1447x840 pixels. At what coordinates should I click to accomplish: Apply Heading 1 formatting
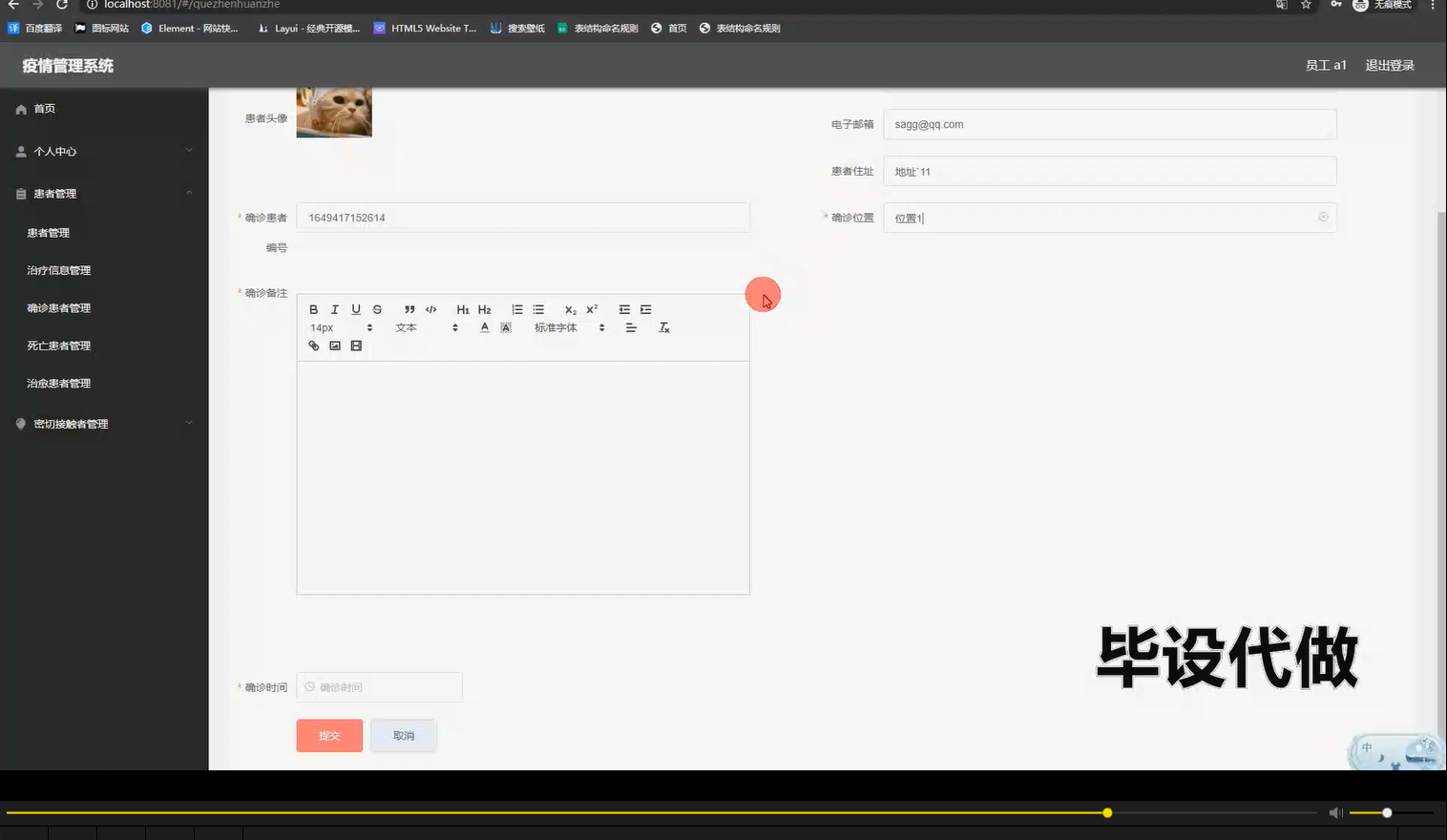coord(462,308)
